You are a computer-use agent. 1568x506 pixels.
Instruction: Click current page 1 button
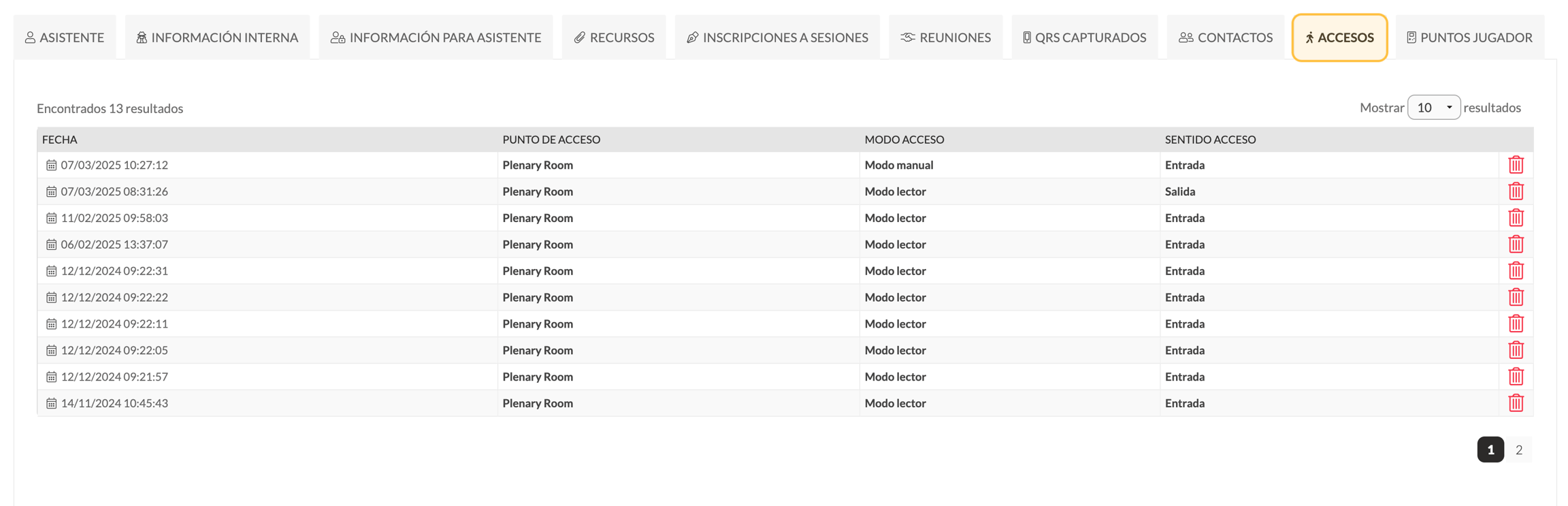click(1490, 449)
